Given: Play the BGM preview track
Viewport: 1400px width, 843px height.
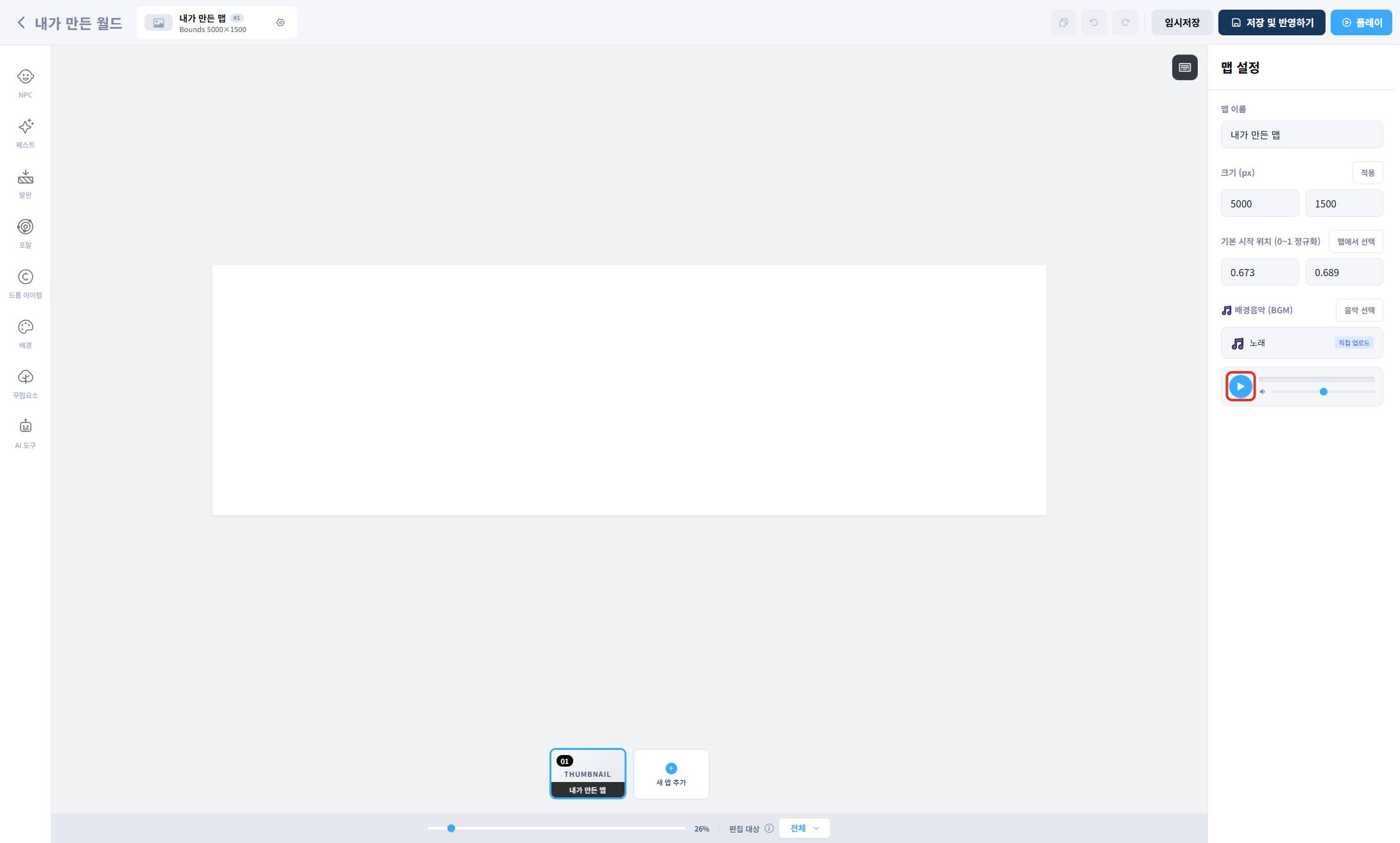Looking at the screenshot, I should coord(1240,387).
